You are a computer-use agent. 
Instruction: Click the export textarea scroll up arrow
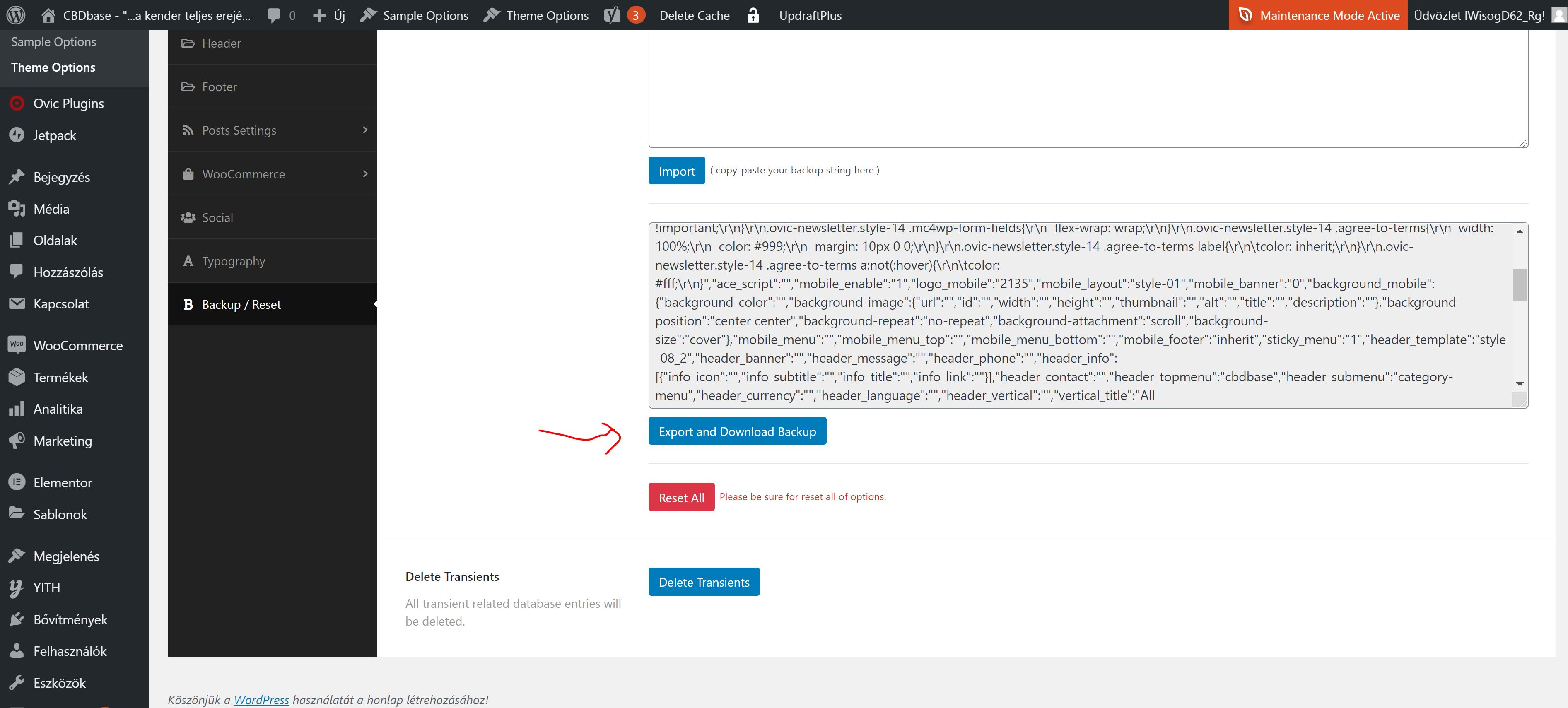click(x=1519, y=231)
